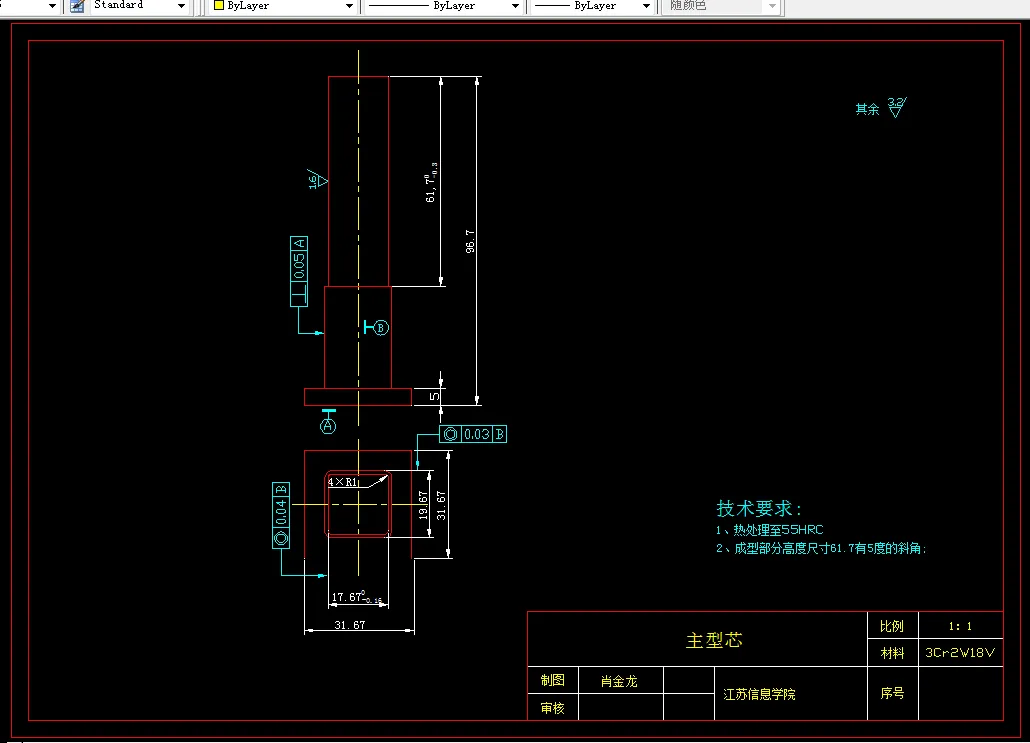Select the 1.6 surface roughness symbol on the shaft
The width and height of the screenshot is (1030, 743).
point(317,179)
